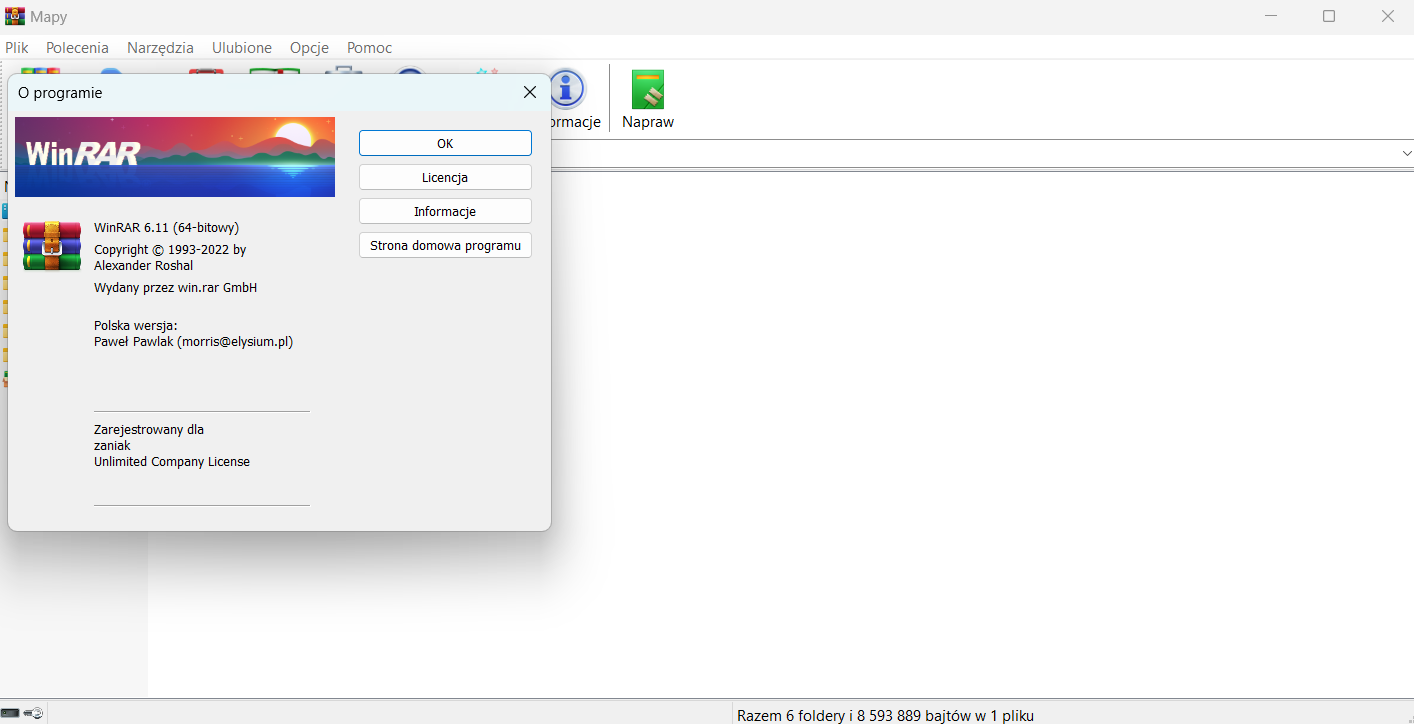Click the WinRAR app icon in the title bar
Image resolution: width=1414 pixels, height=724 pixels.
point(15,16)
